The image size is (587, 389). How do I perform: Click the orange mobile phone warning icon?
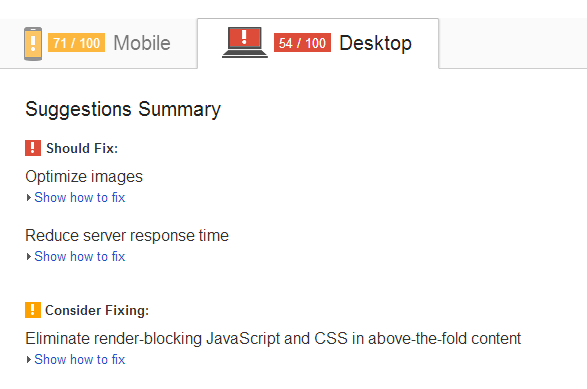tap(33, 43)
